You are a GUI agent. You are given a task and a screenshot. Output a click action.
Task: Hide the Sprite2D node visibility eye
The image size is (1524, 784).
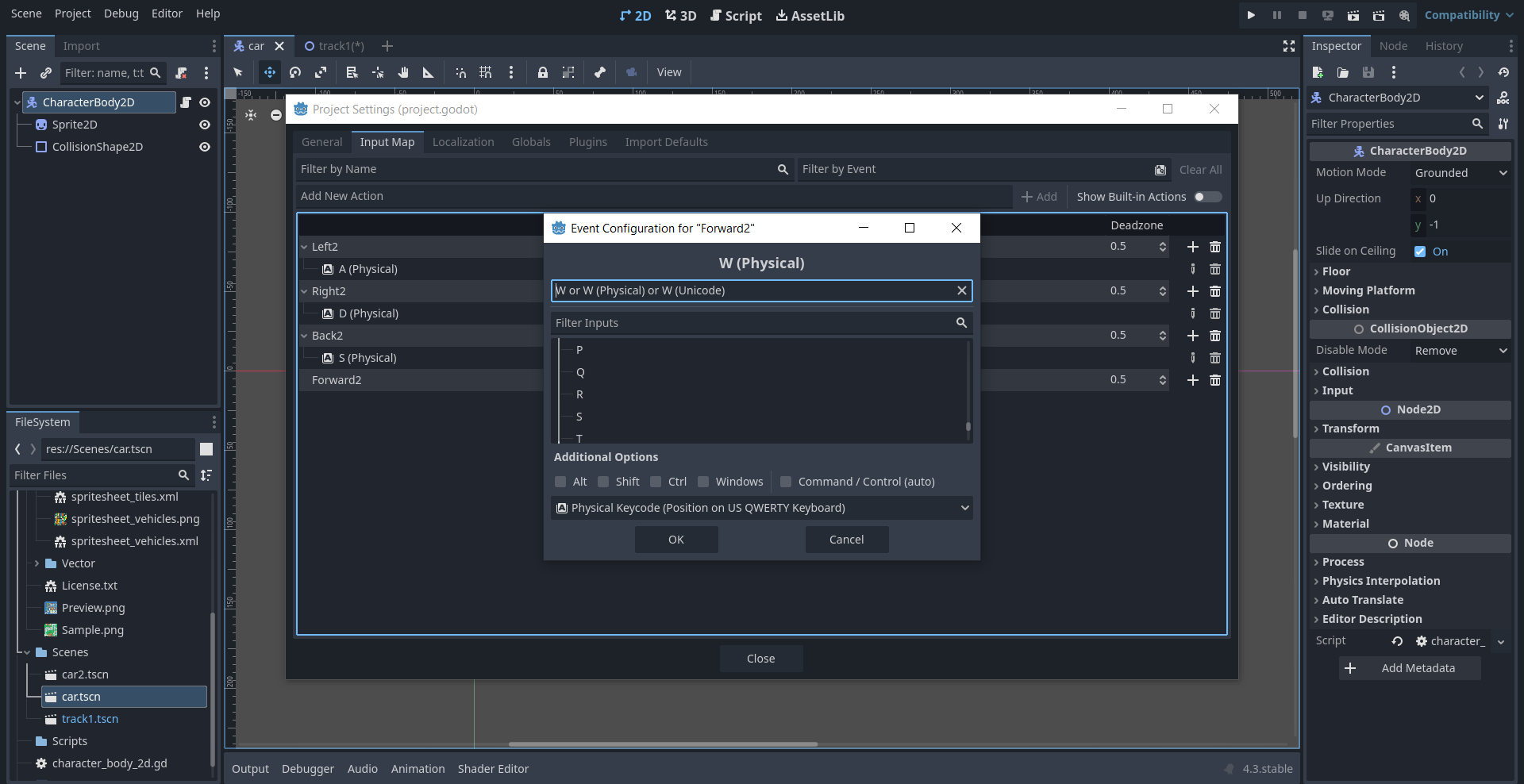click(x=205, y=125)
